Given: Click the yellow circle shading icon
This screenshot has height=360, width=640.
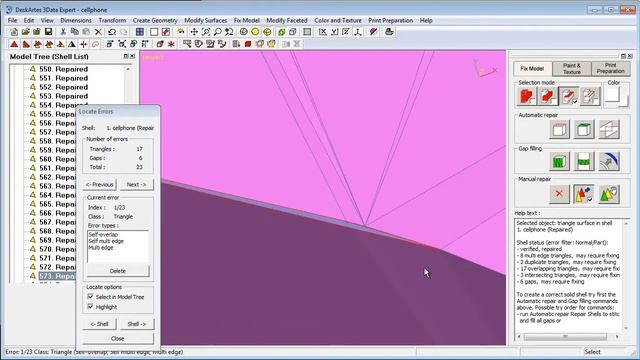Looking at the screenshot, I should pos(255,32).
